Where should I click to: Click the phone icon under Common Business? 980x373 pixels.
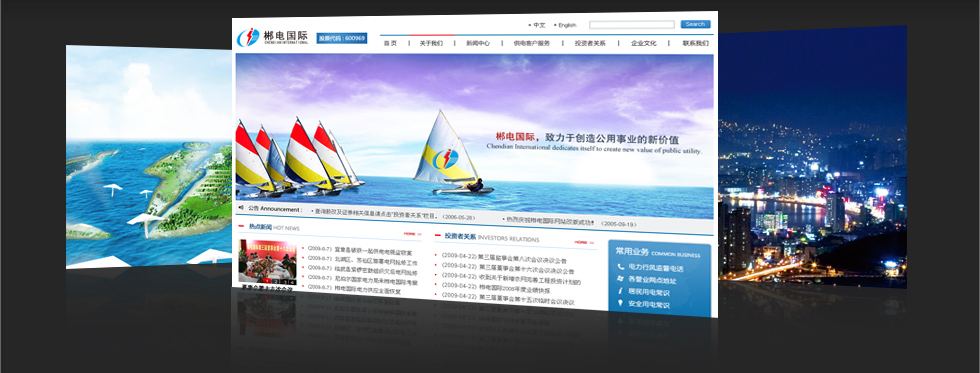(620, 266)
